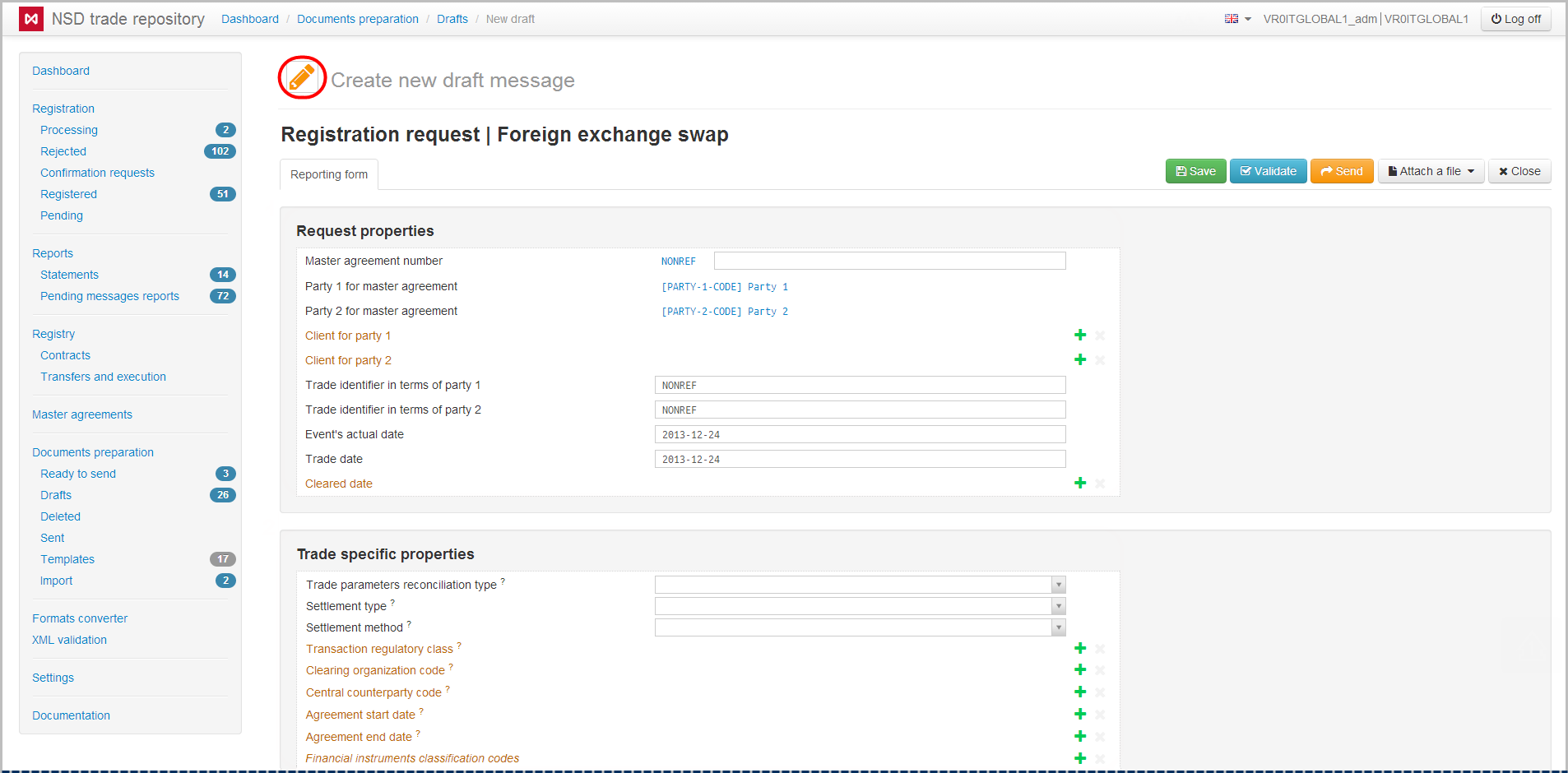Add Client for party 1 with plus icon

point(1080,336)
